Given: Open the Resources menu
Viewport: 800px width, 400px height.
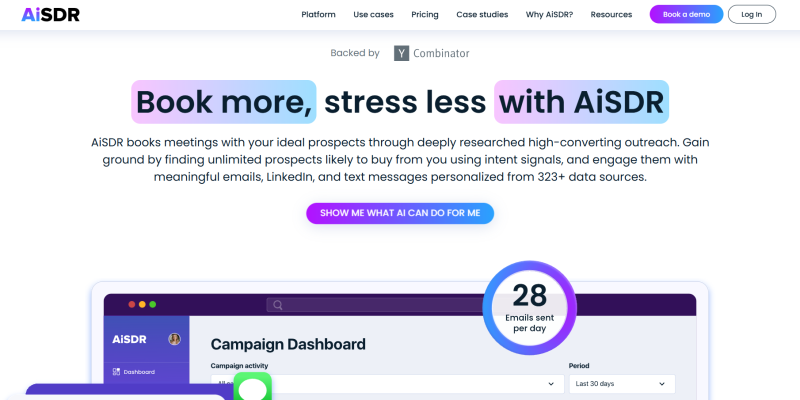Looking at the screenshot, I should pos(611,15).
